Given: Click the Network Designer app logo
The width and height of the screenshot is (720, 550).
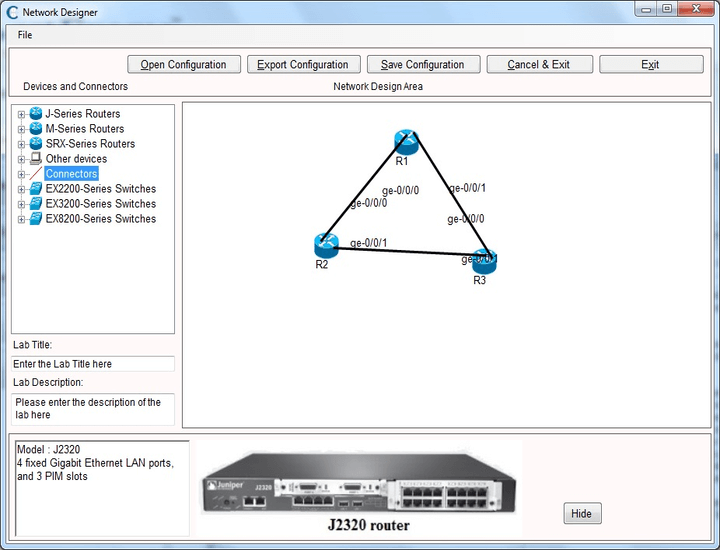Looking at the screenshot, I should coord(12,12).
